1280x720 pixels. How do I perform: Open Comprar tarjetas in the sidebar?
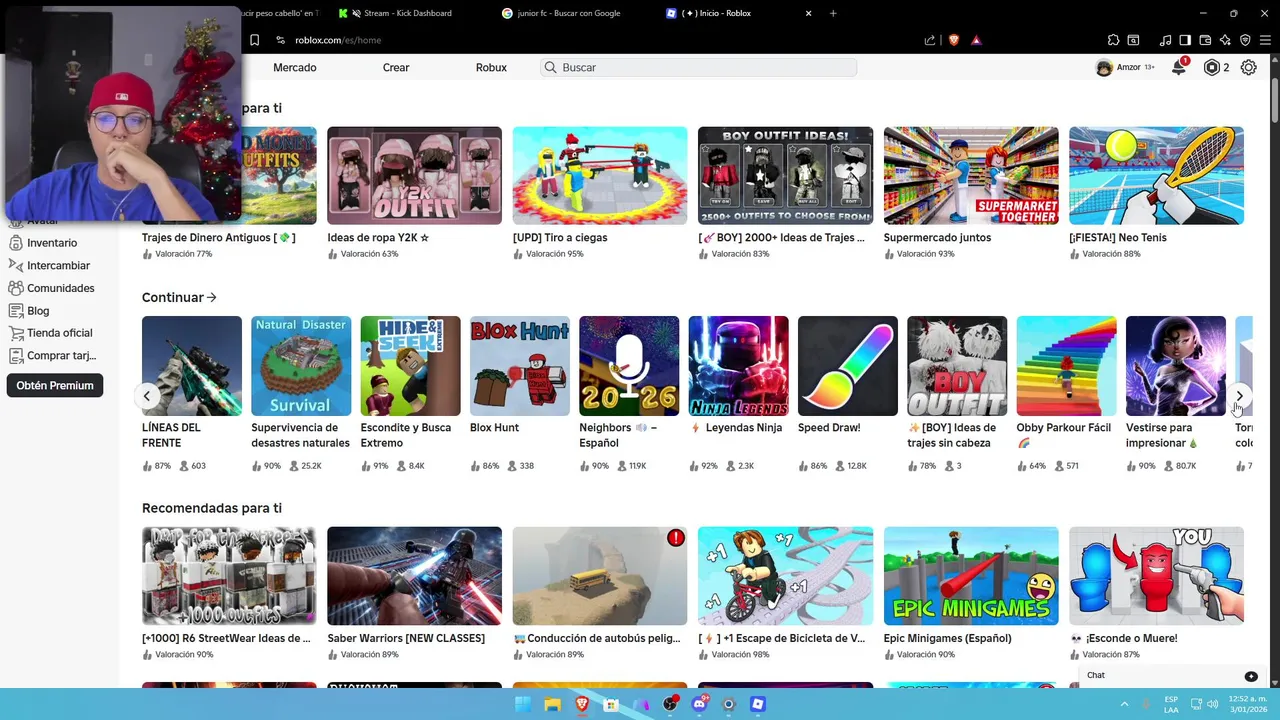52,356
